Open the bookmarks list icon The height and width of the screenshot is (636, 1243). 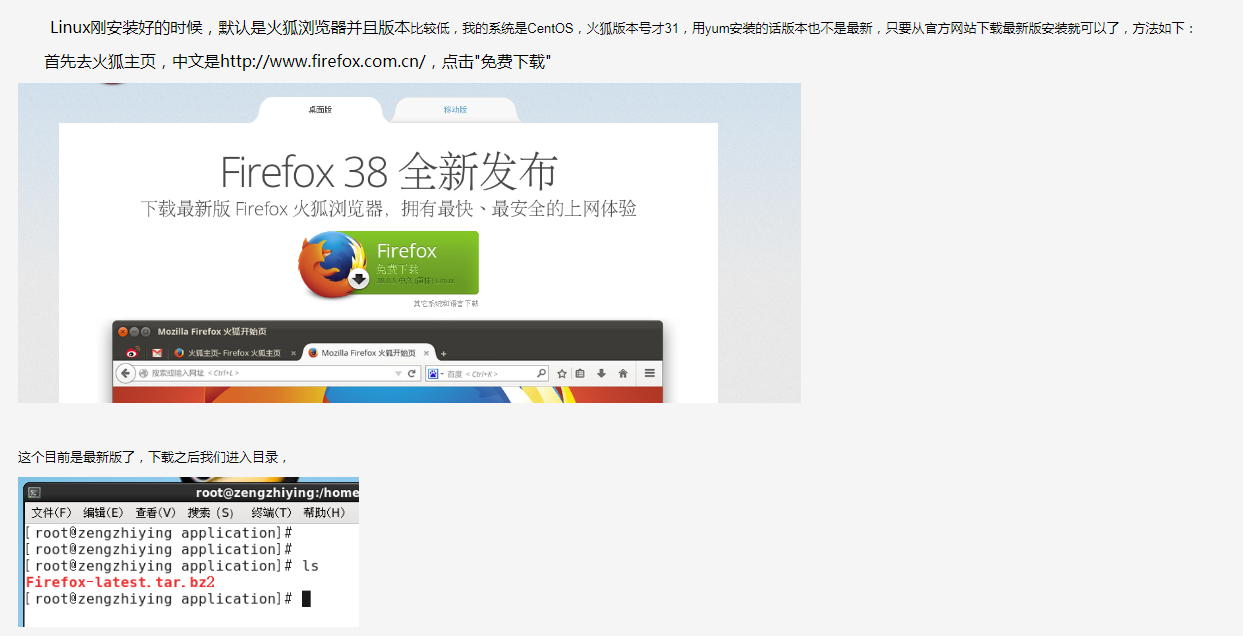point(580,374)
